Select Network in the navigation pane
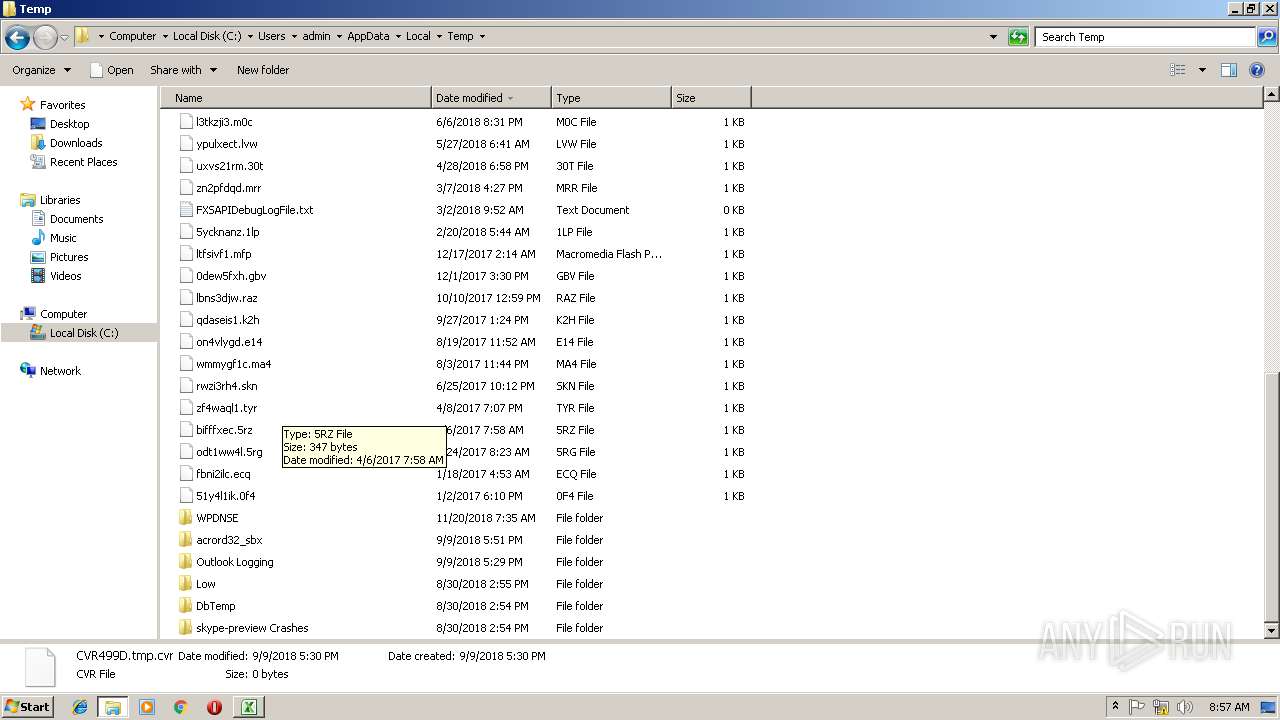The width and height of the screenshot is (1280, 720). 60,371
